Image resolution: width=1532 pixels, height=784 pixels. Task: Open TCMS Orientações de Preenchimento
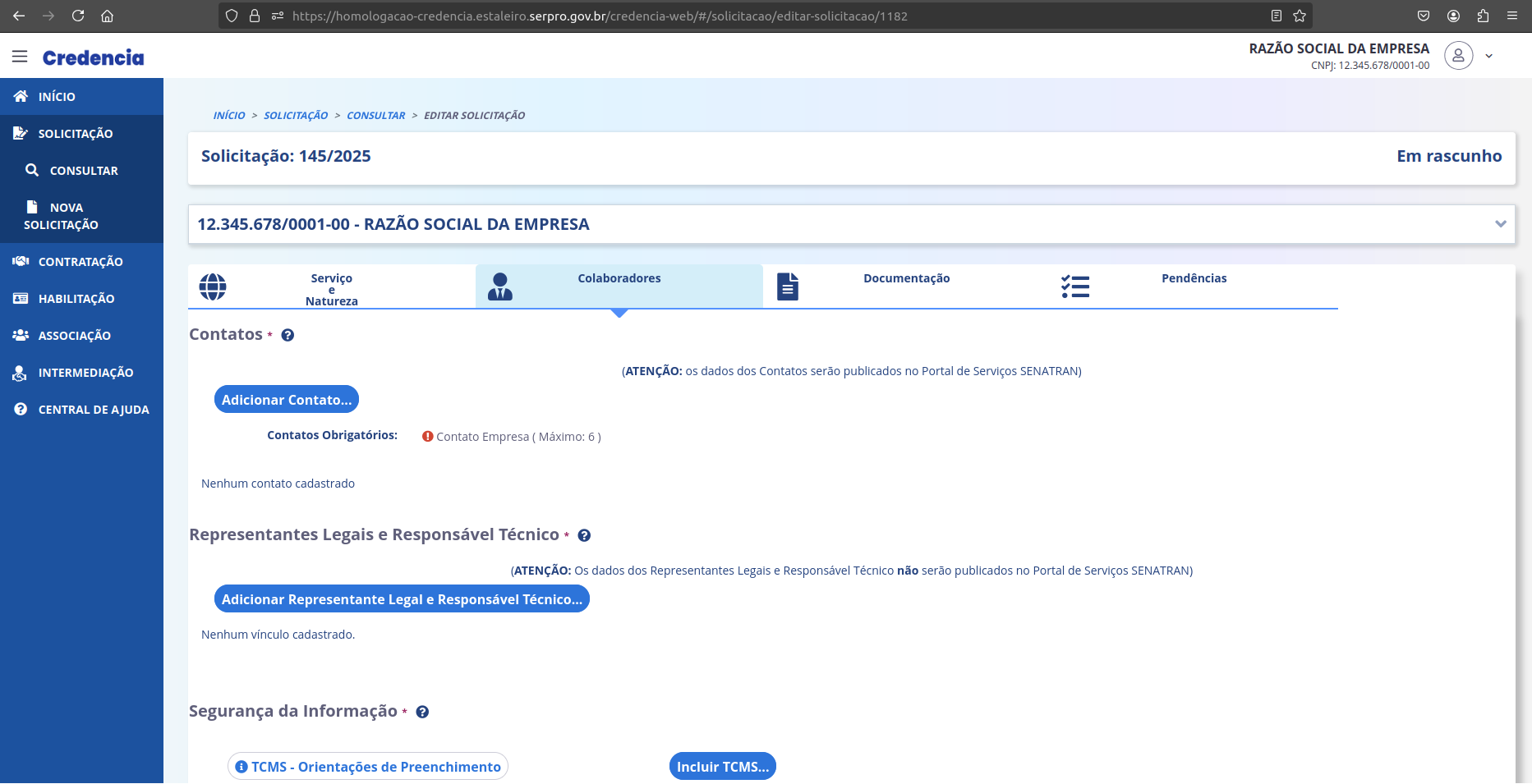pos(368,767)
